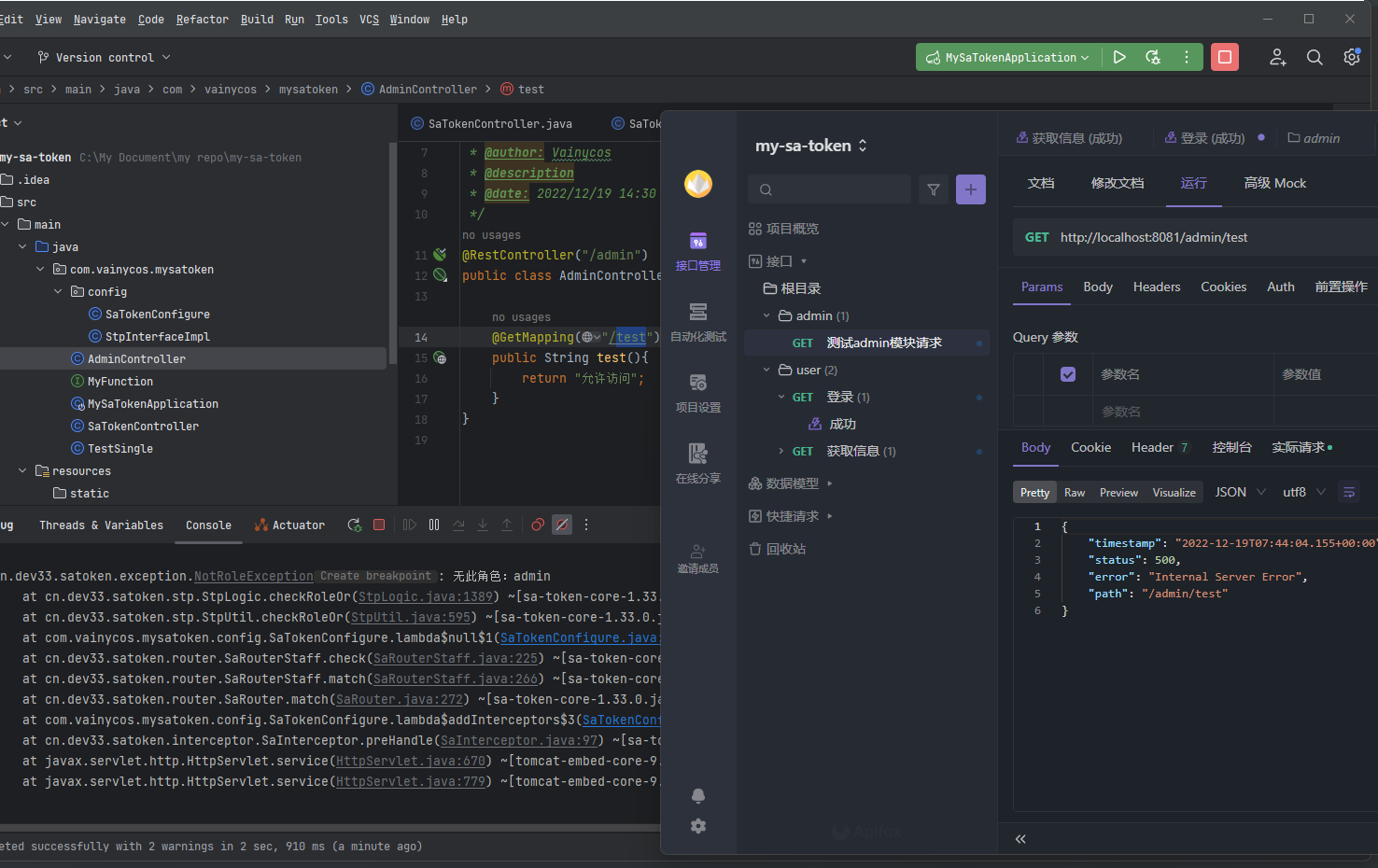The image size is (1378, 868).
Task: Open 自动化测试 in Apifox sidebar
Action: point(698,322)
